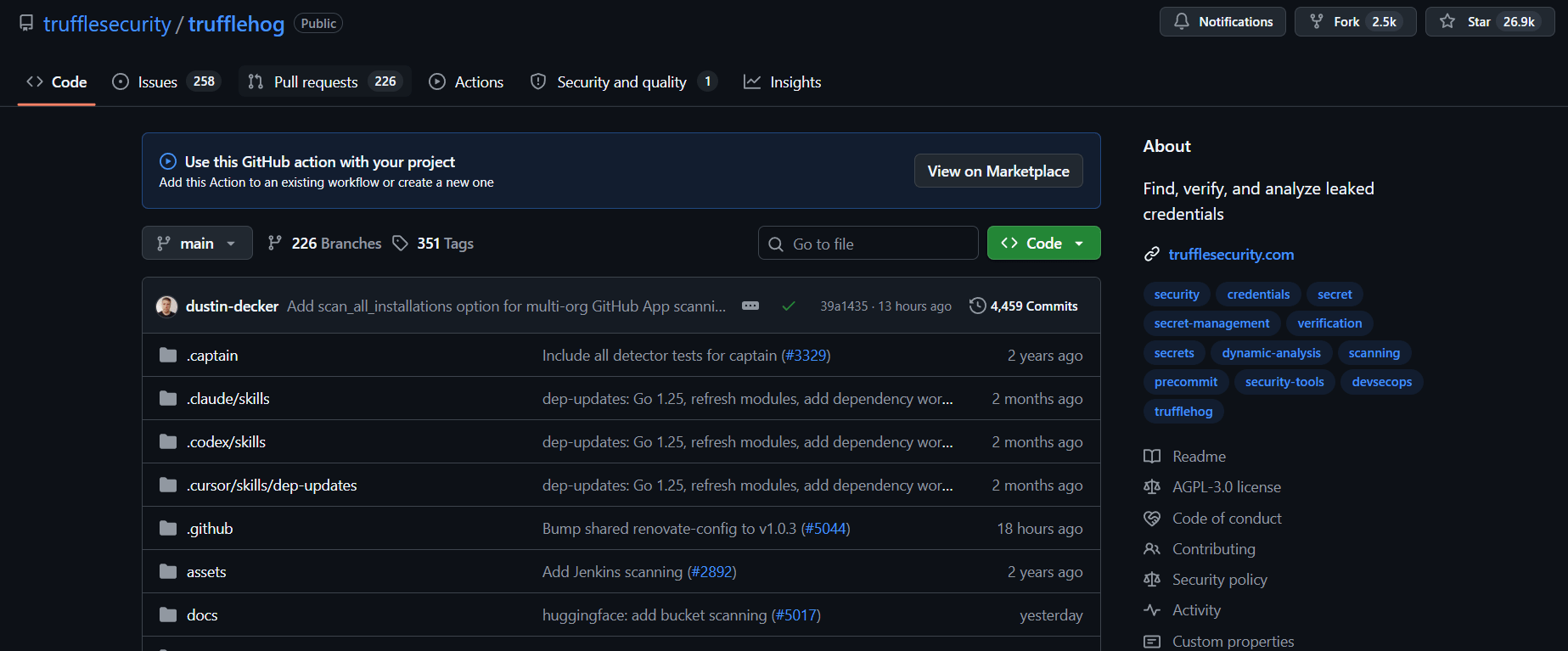Image resolution: width=1568 pixels, height=651 pixels.
Task: Select the dynamic-analysis topic tag
Action: coord(1271,353)
